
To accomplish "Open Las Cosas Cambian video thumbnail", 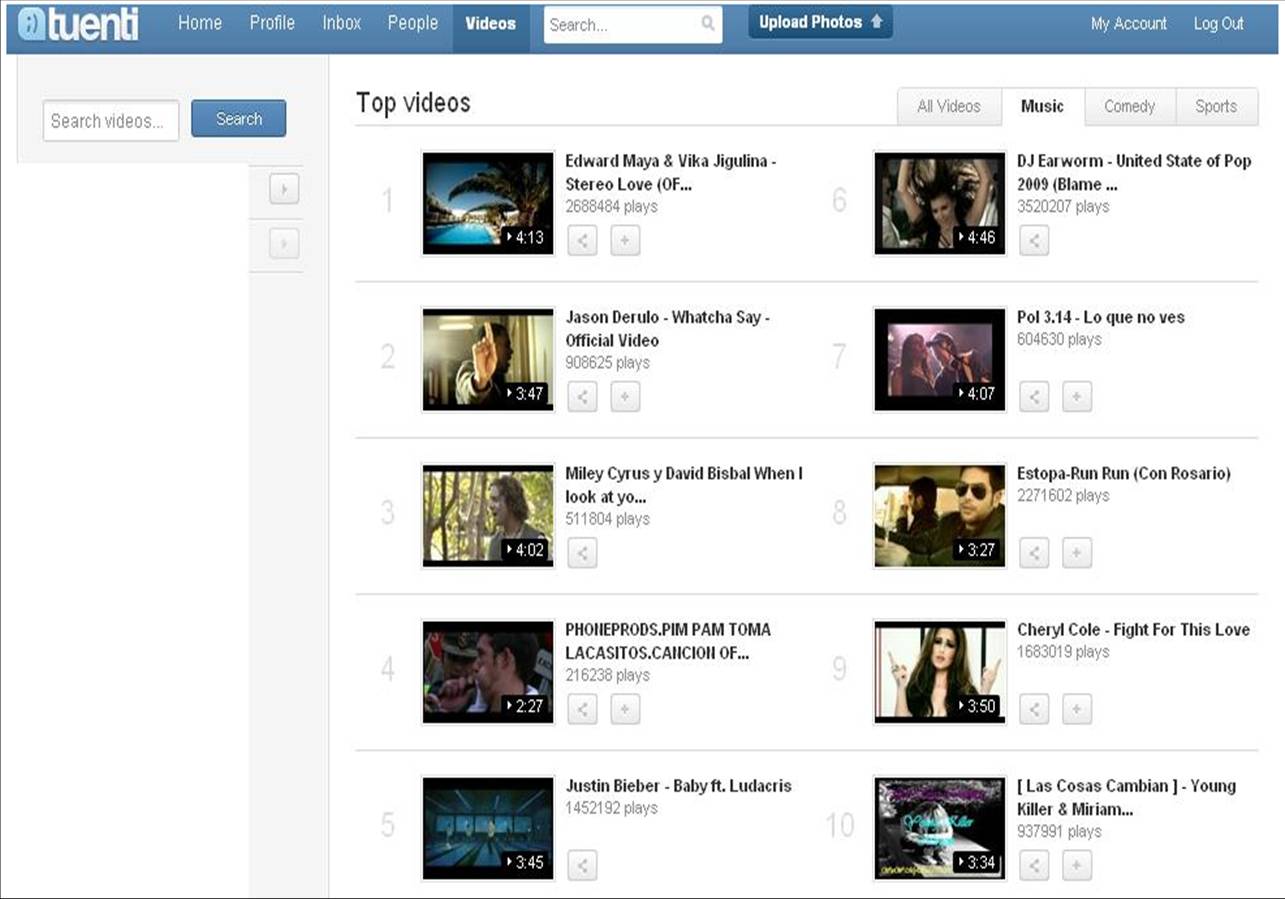I will click(940, 828).
